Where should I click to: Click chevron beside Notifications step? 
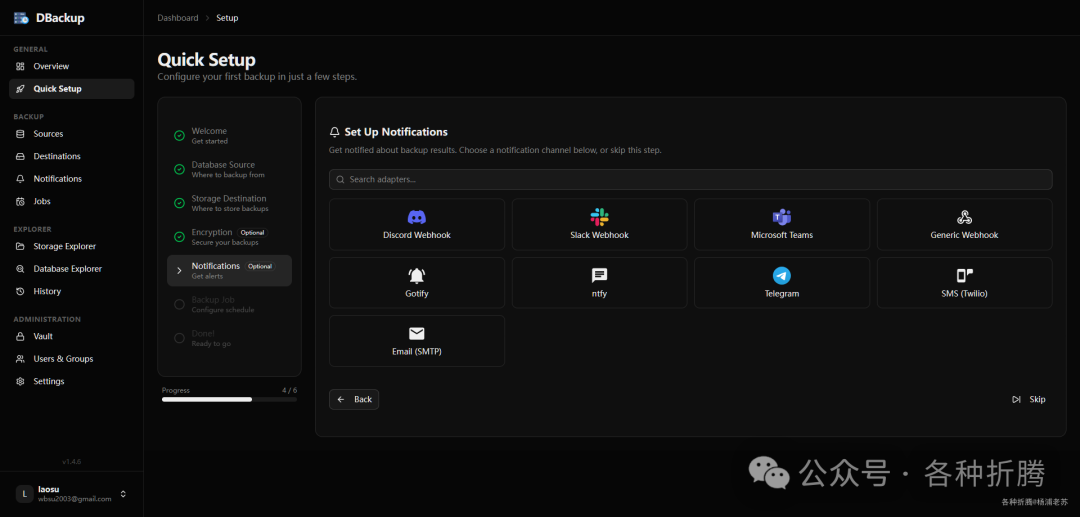coord(179,271)
